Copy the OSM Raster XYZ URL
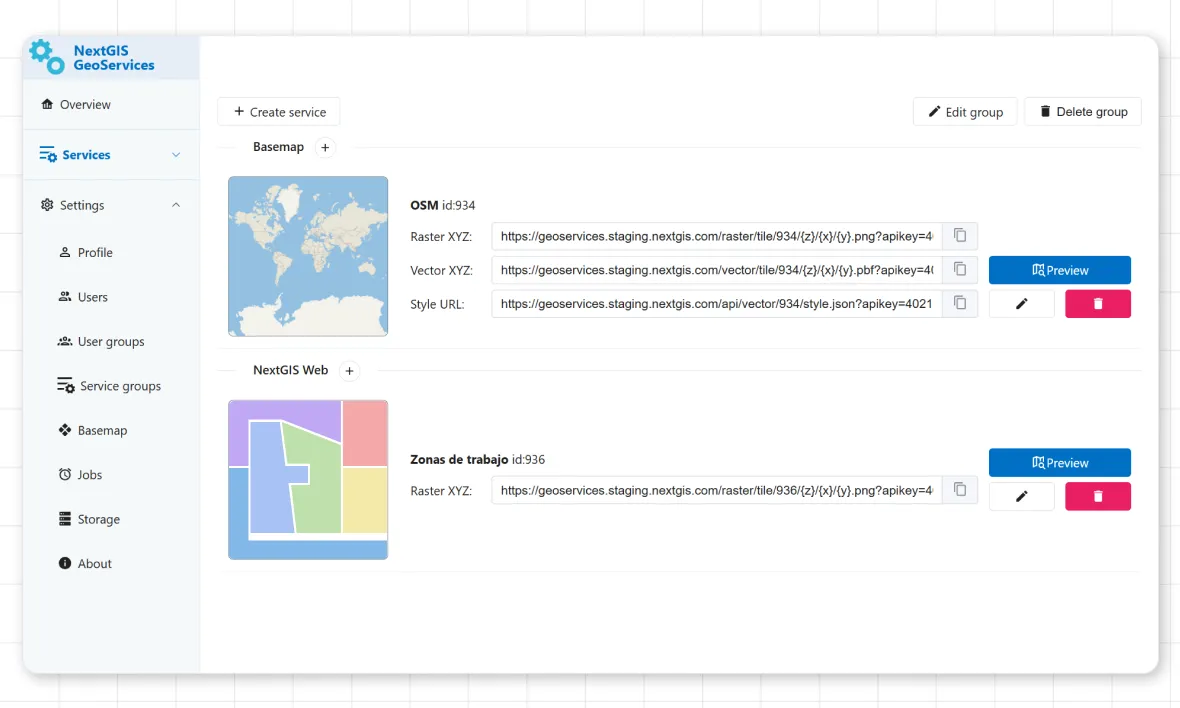This screenshot has height=708, width=1180. point(960,236)
